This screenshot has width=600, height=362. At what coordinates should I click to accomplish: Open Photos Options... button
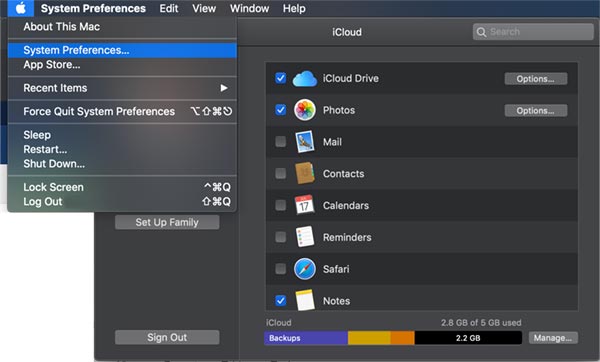click(536, 111)
